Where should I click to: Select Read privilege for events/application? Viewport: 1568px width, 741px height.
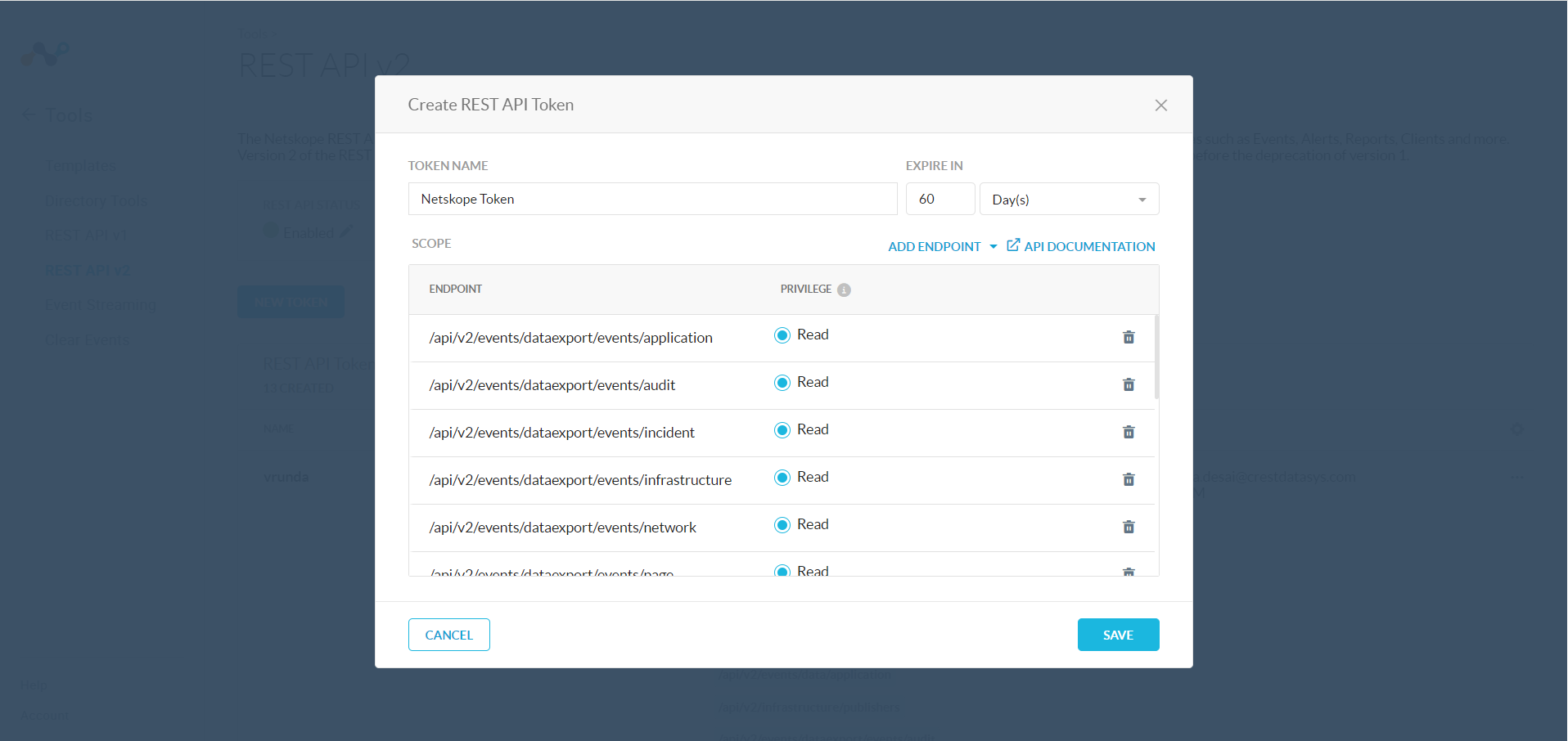(x=782, y=335)
